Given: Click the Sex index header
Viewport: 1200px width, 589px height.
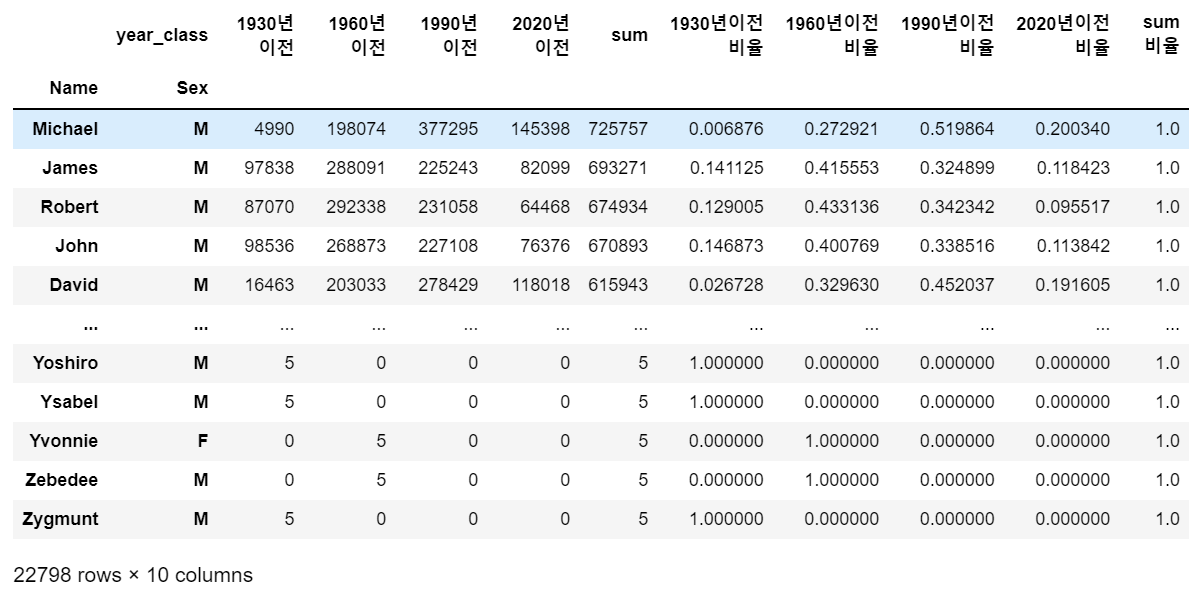Looking at the screenshot, I should (192, 88).
